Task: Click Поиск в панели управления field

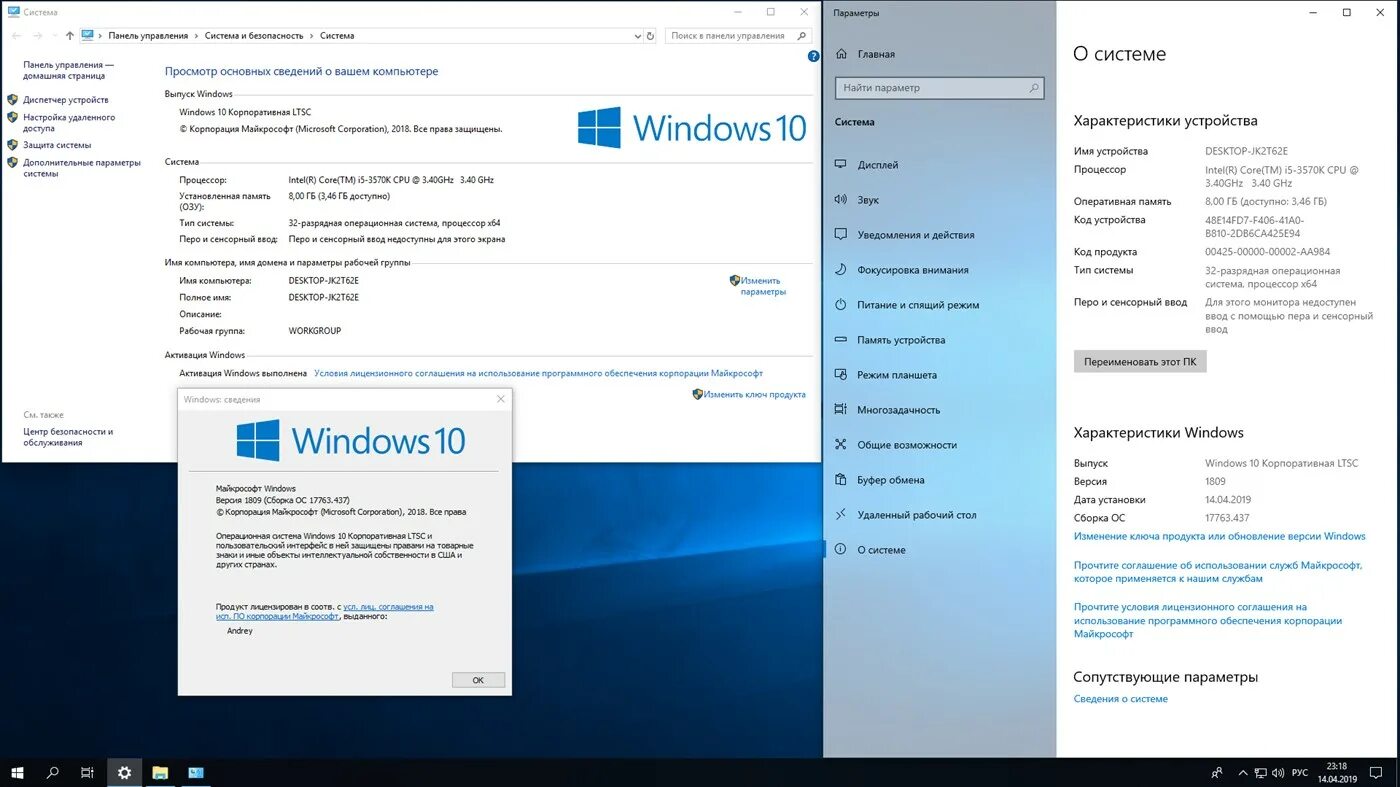Action: (737, 36)
